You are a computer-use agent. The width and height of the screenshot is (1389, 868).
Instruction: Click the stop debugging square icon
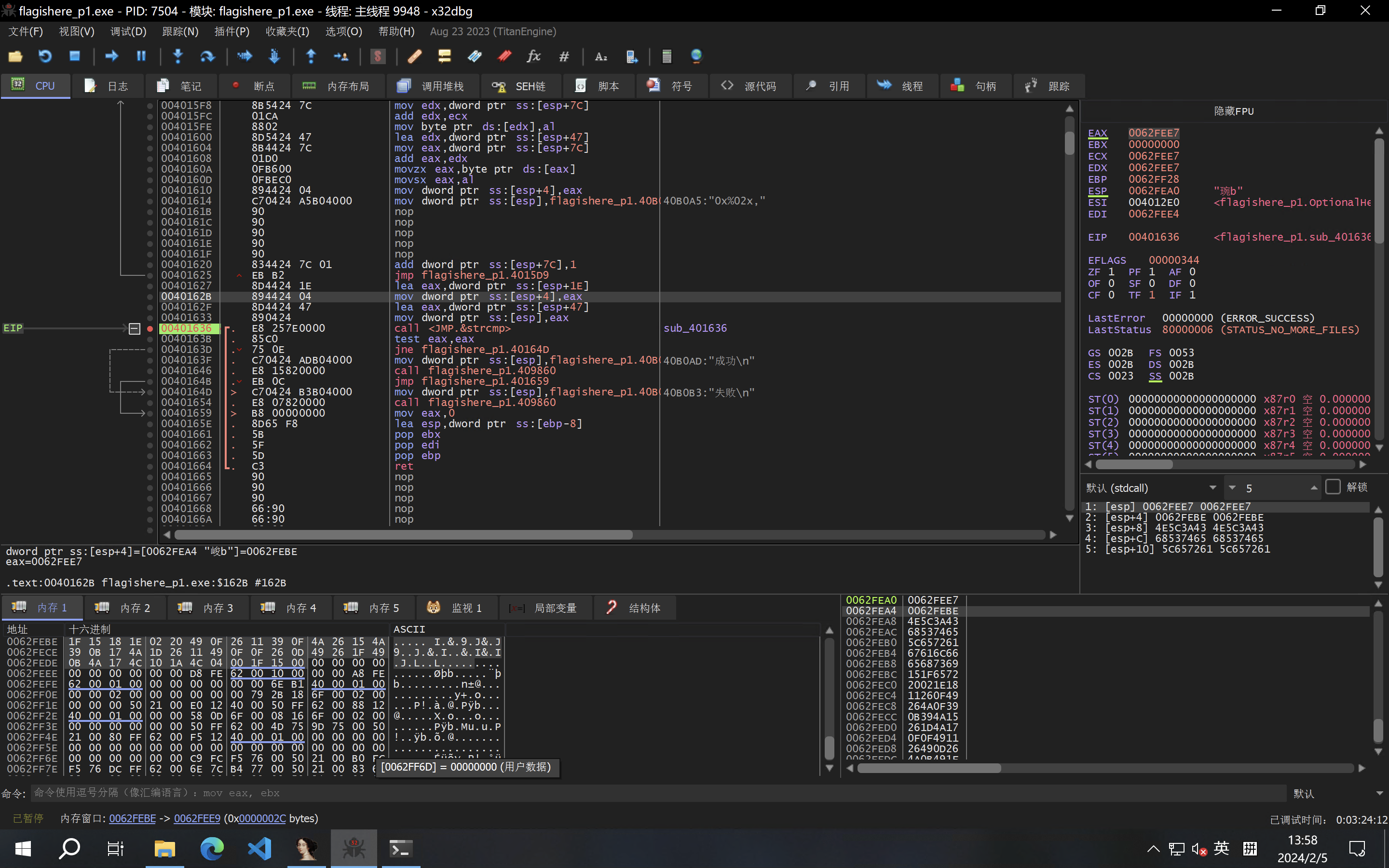[x=75, y=56]
